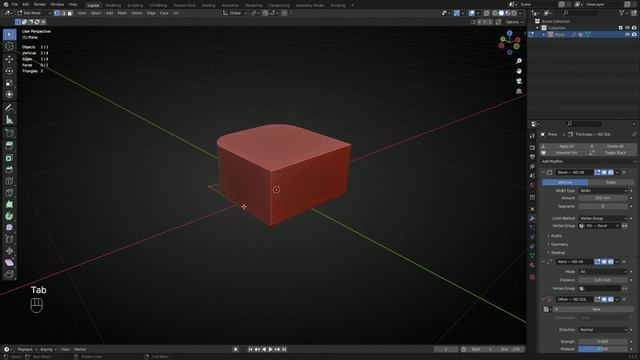Open the Modifiers properties tab (wrench)
The height and width of the screenshot is (360, 640).
click(x=532, y=218)
